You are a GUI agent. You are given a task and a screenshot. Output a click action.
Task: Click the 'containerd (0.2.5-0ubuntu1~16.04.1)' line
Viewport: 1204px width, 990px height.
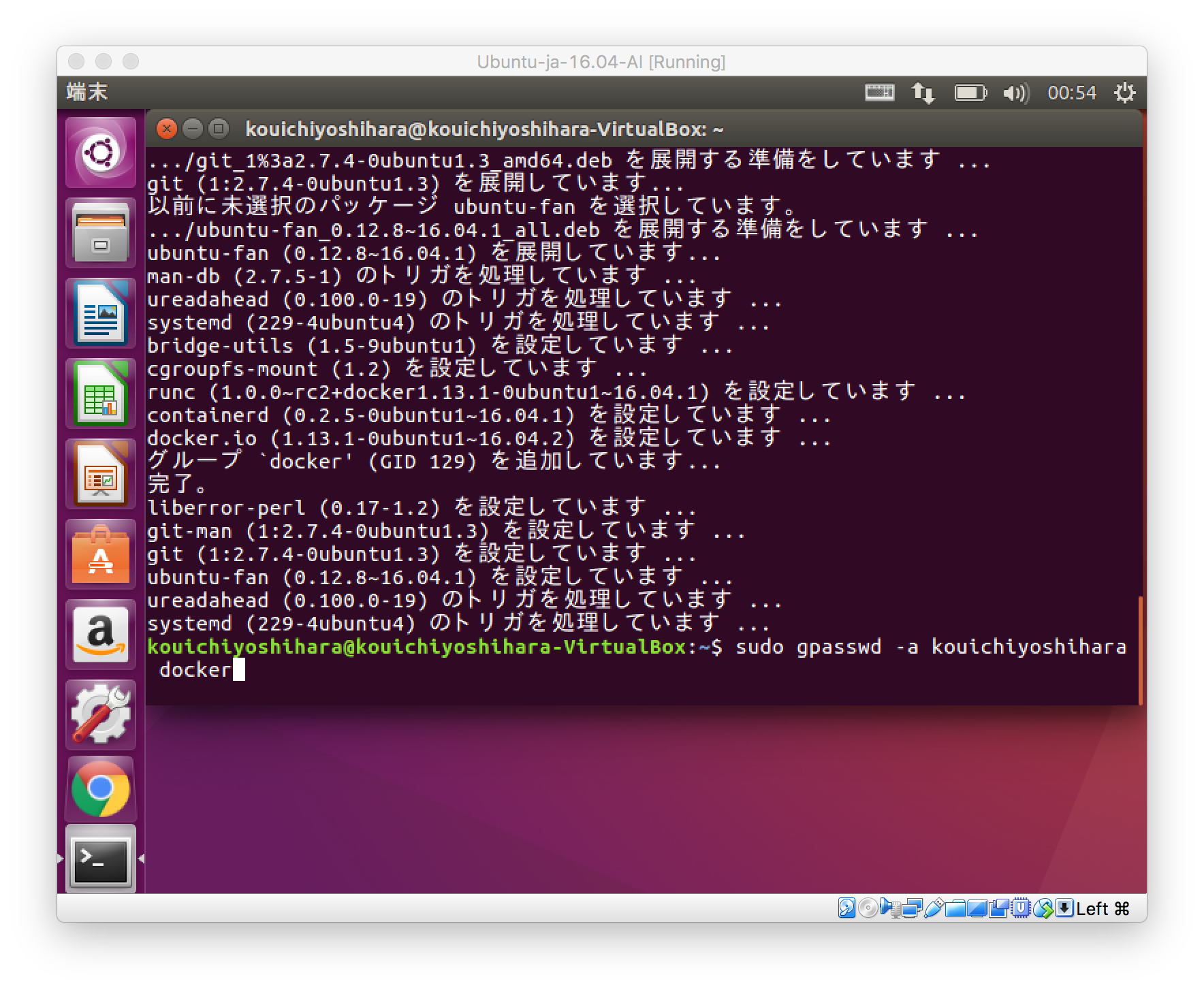pyautogui.click(x=489, y=415)
